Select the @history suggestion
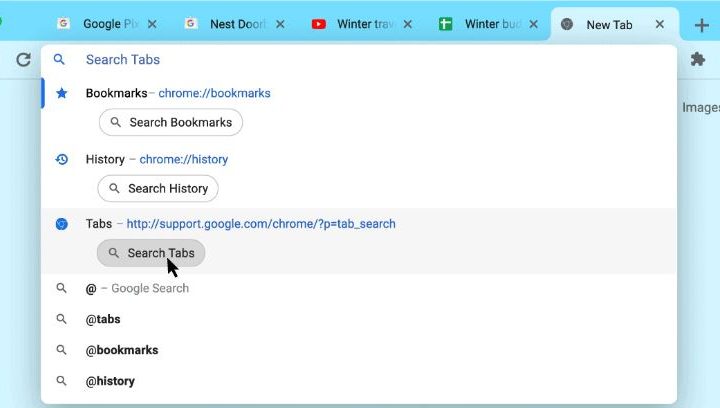The height and width of the screenshot is (408, 720). click(x=359, y=380)
